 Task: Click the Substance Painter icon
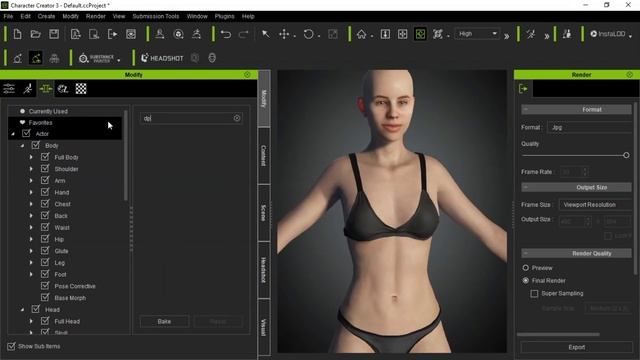click(96, 58)
